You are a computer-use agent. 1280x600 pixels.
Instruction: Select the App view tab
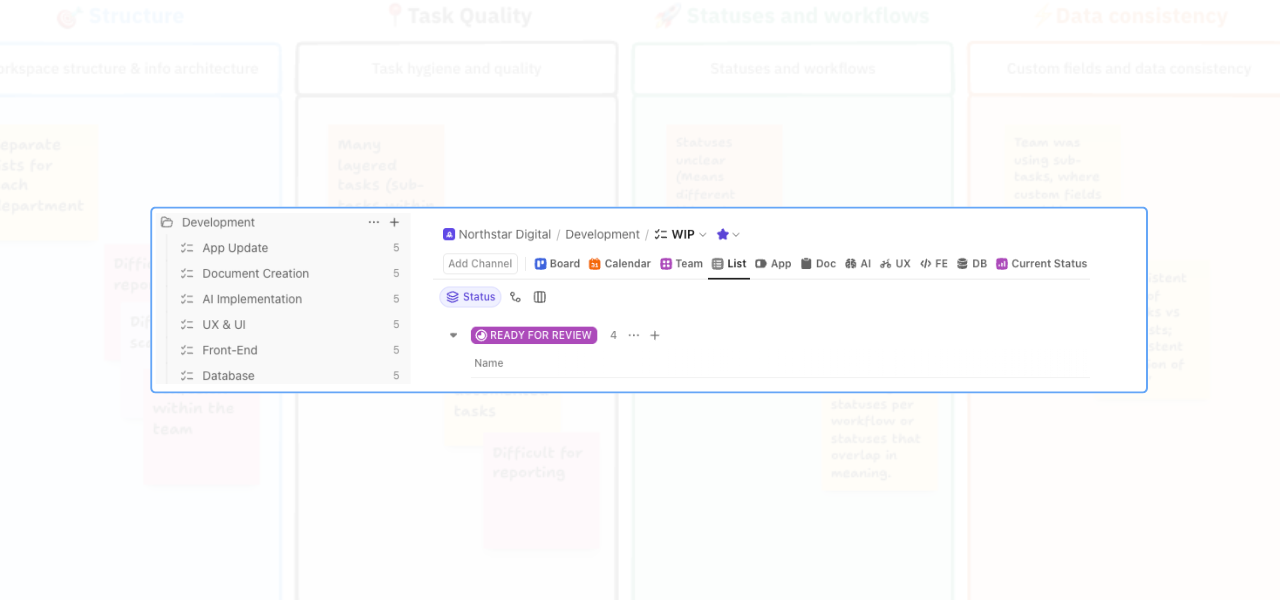click(773, 263)
